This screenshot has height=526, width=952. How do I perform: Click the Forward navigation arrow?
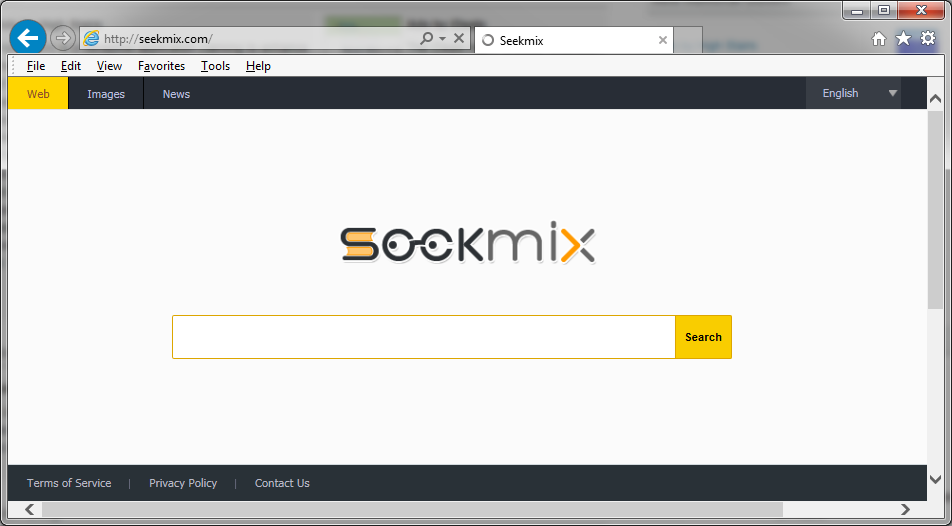(x=63, y=38)
